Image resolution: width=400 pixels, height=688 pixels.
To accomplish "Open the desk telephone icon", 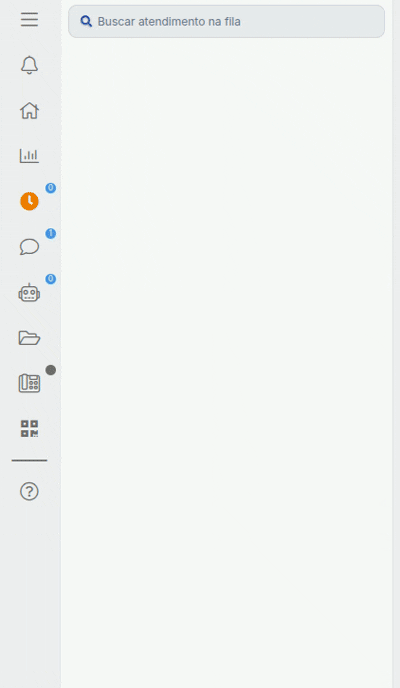I will point(29,383).
